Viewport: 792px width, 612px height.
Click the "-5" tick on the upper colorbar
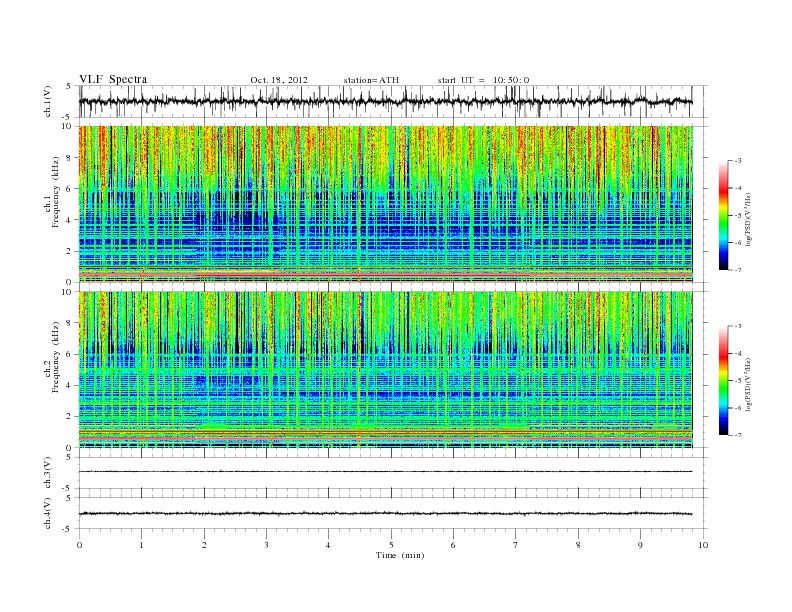[738, 216]
